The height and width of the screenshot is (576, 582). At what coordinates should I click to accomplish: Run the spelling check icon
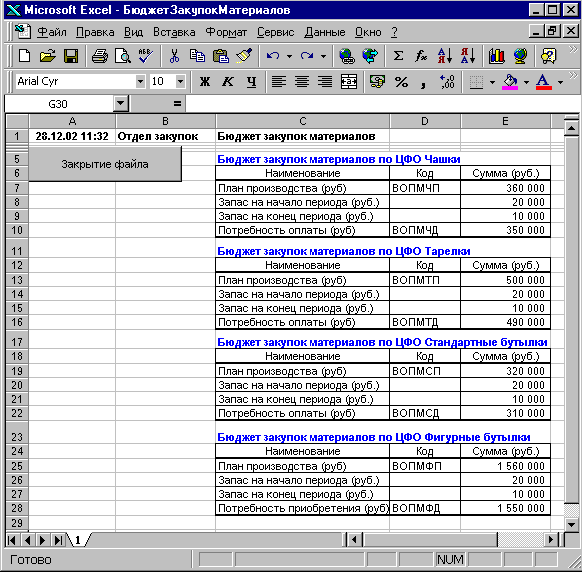pos(146,56)
